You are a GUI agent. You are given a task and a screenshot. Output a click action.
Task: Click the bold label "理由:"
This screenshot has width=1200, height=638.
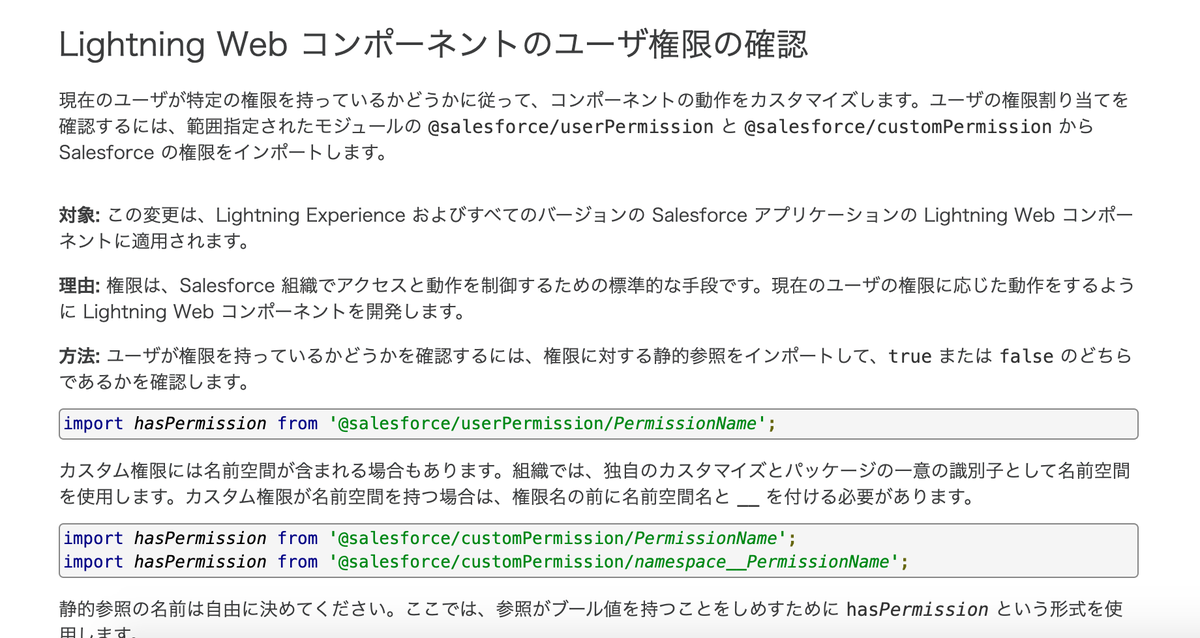(80, 286)
